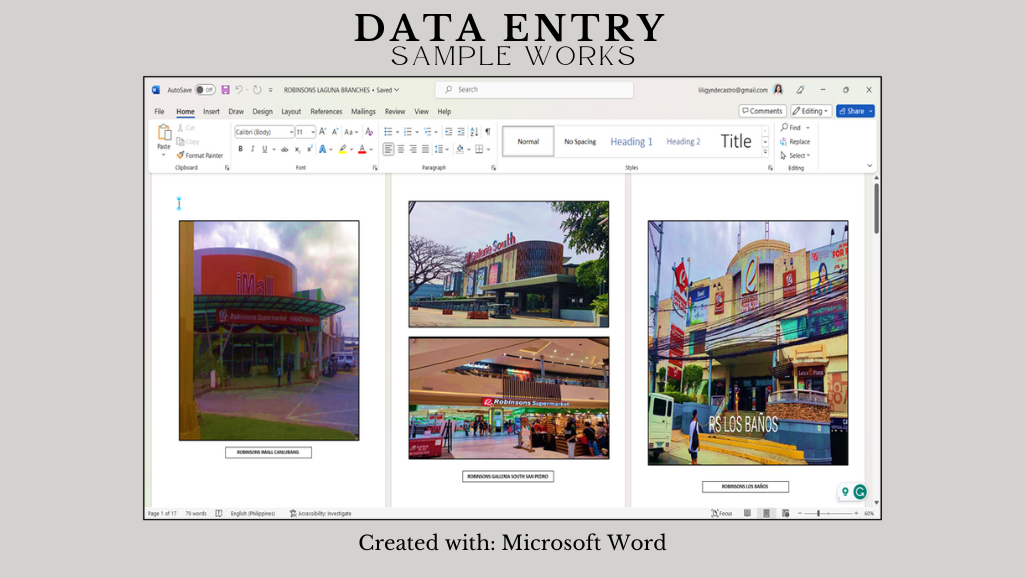The width and height of the screenshot is (1025, 578).
Task: Apply red font color
Action: 362,150
